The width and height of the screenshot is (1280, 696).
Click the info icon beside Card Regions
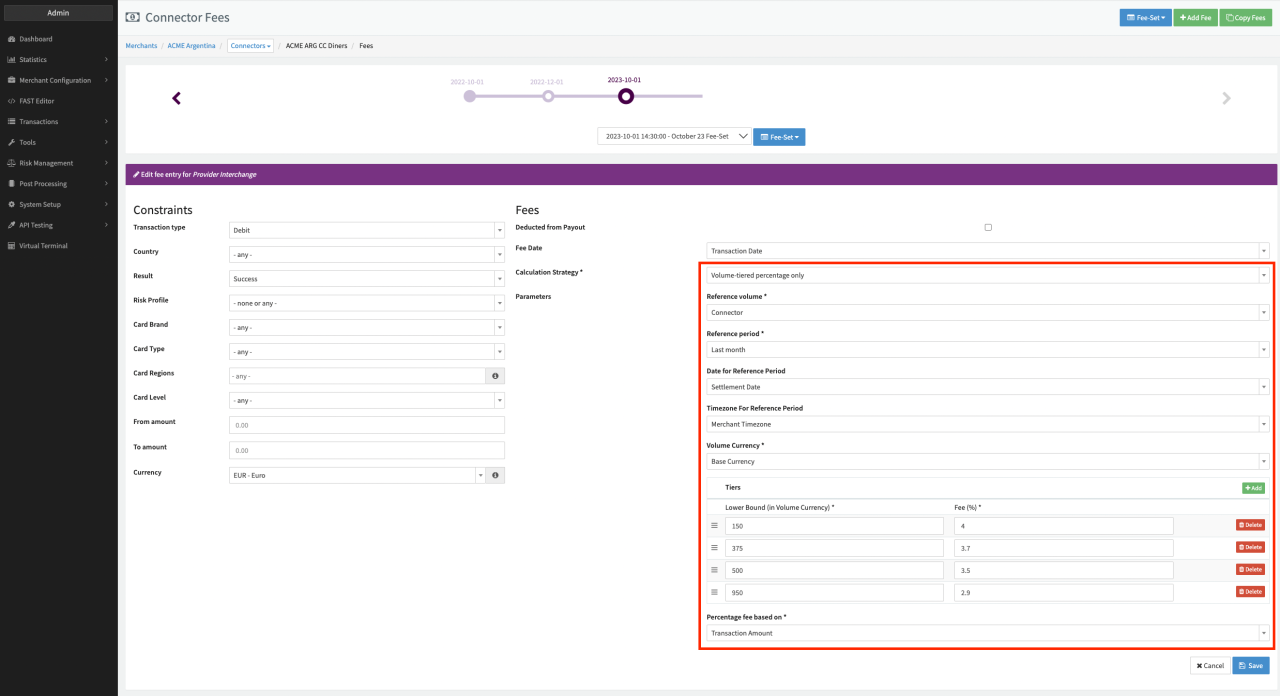(495, 376)
